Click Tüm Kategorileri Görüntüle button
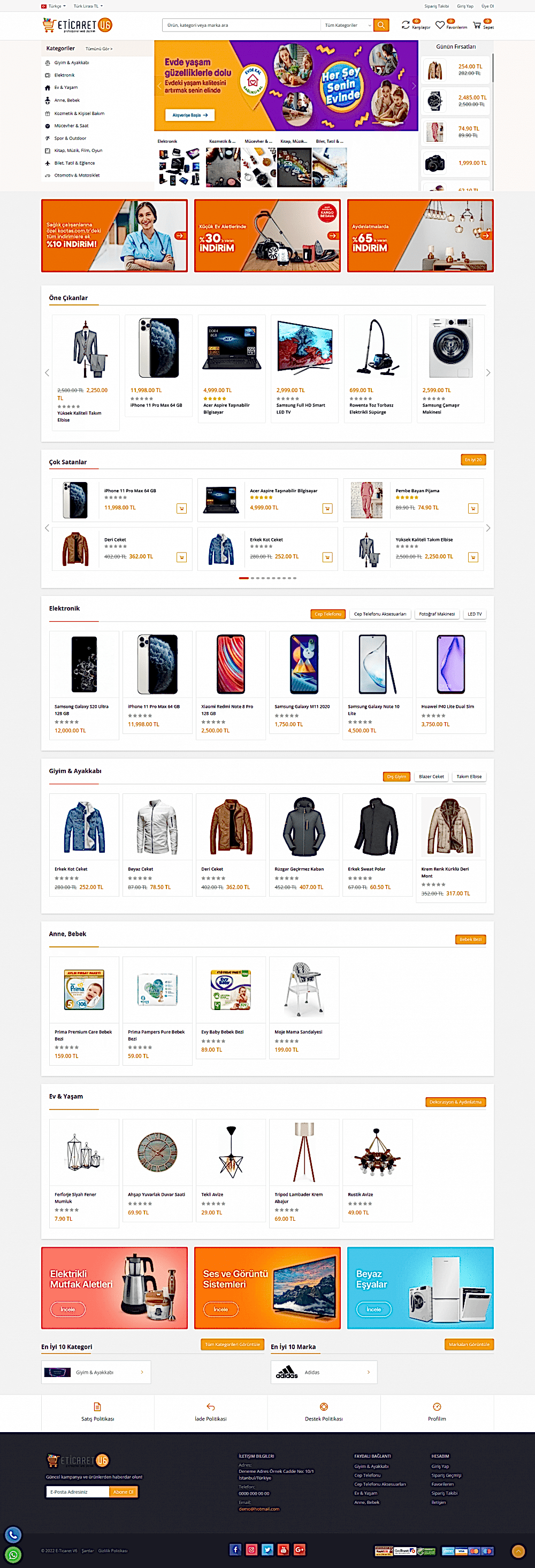535x1568 pixels. 233,1344
